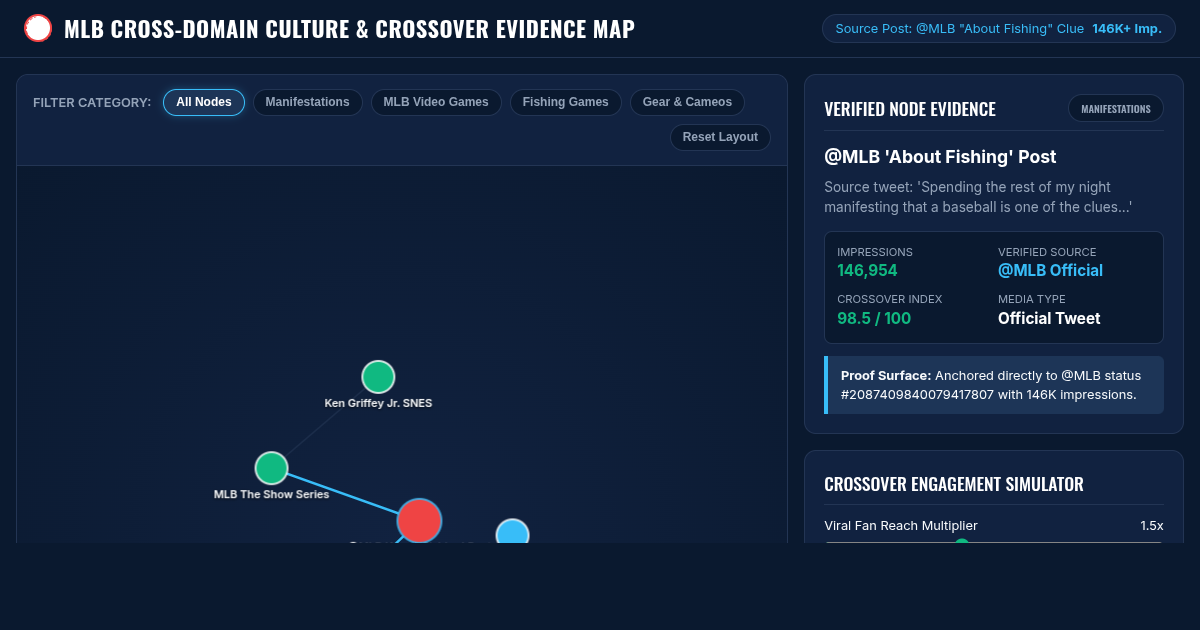Viewport: 1200px width, 630px height.
Task: Click the 146,954 impressions value
Action: 867,270
